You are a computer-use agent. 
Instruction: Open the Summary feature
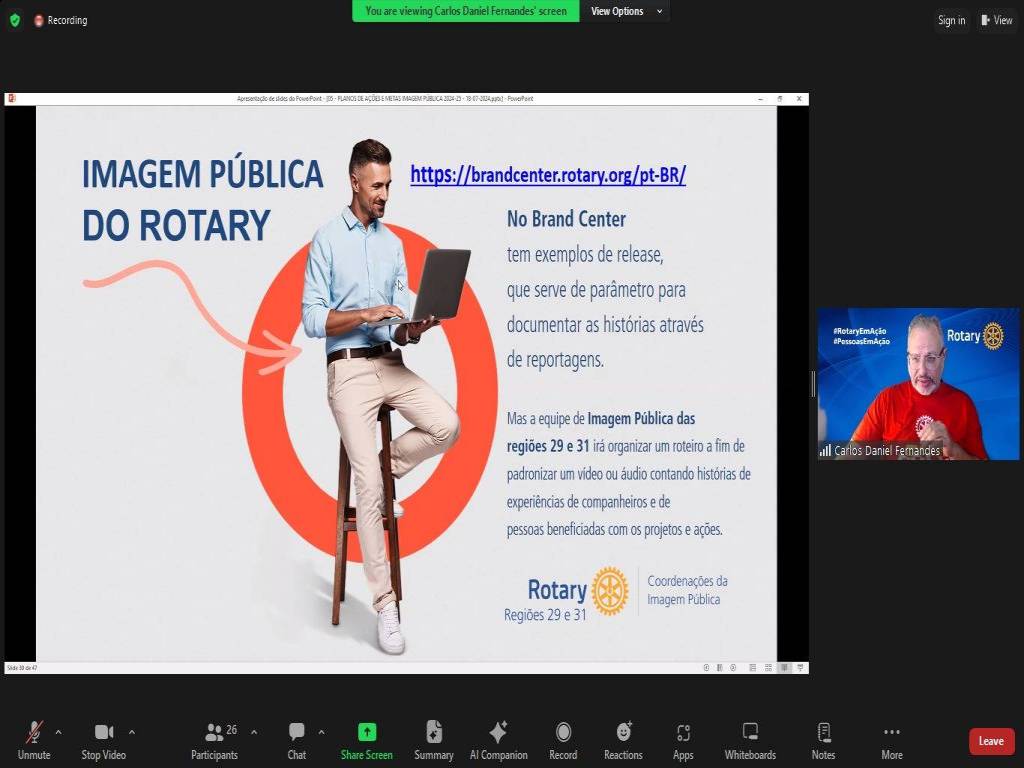pyautogui.click(x=434, y=740)
